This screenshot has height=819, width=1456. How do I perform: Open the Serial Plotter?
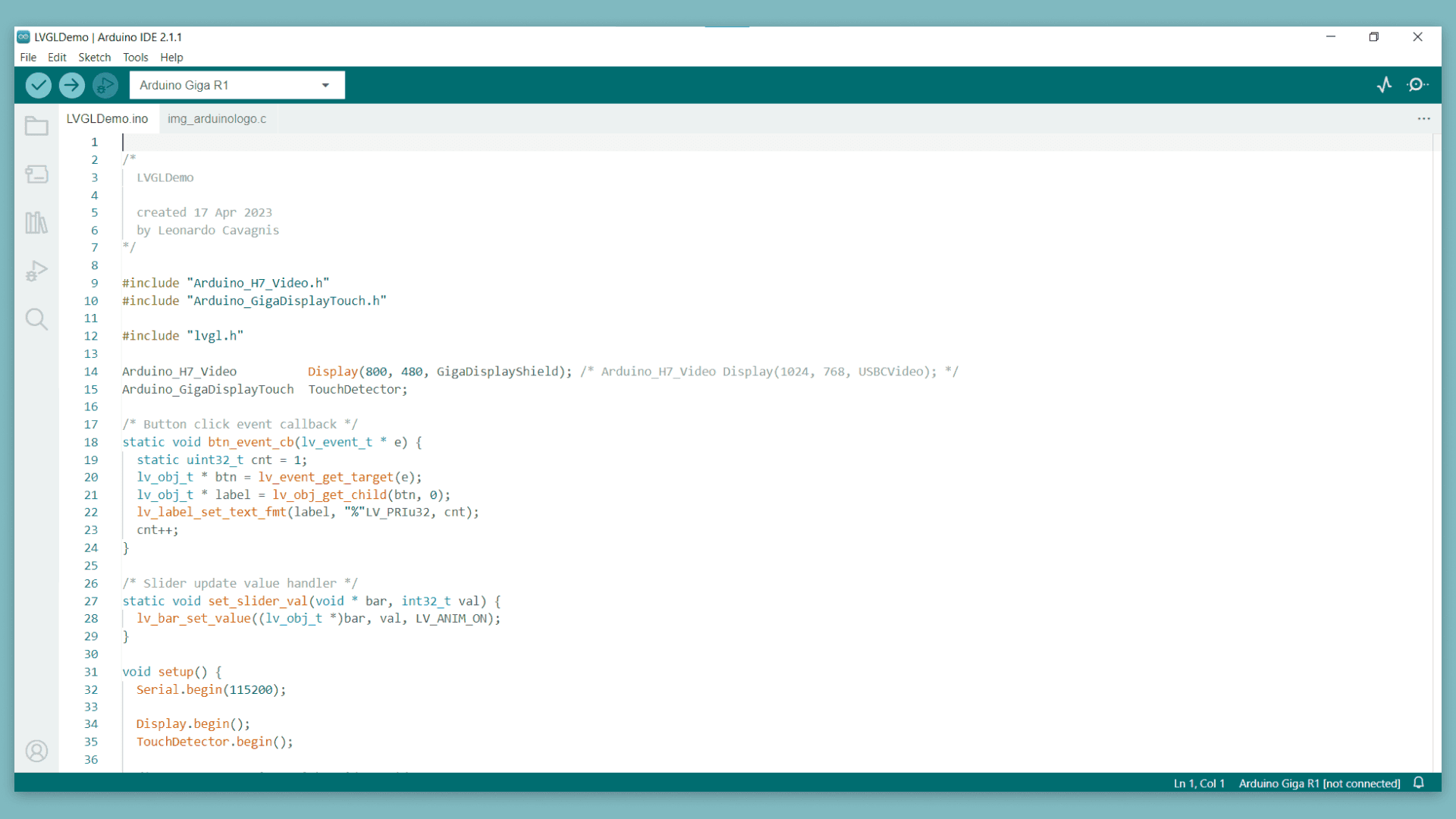(x=1385, y=85)
